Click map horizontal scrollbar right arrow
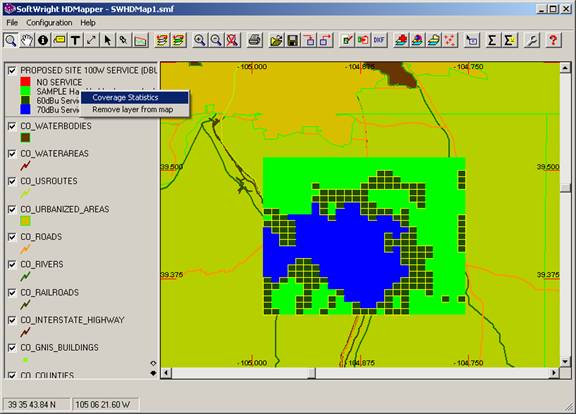 [554, 373]
